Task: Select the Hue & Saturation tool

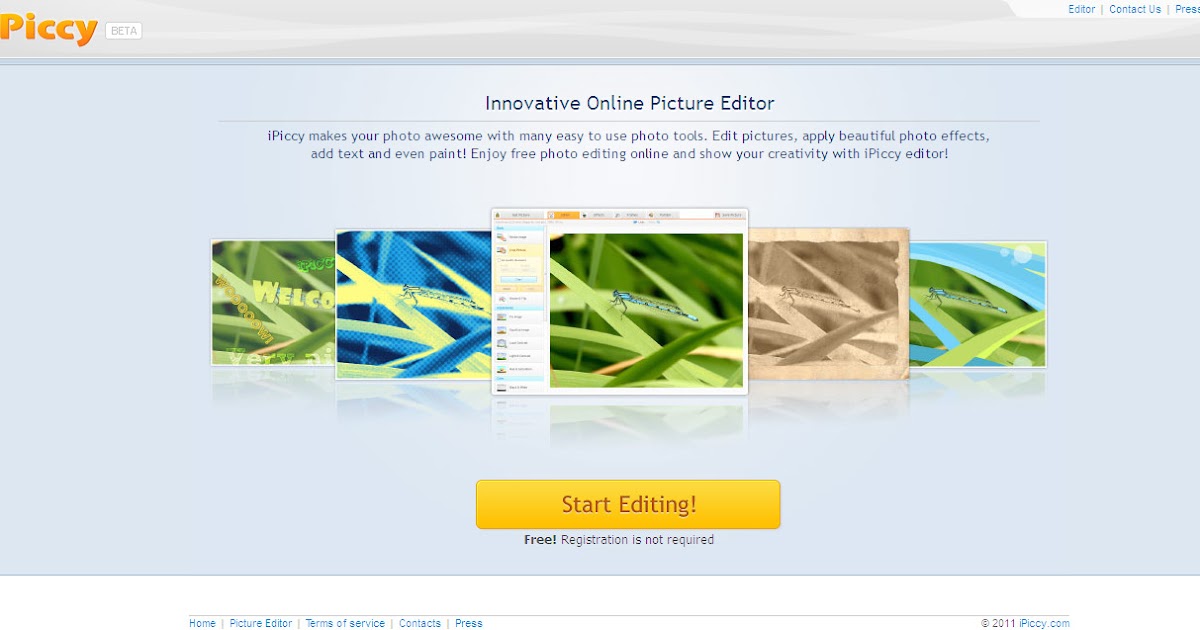Action: [517, 368]
